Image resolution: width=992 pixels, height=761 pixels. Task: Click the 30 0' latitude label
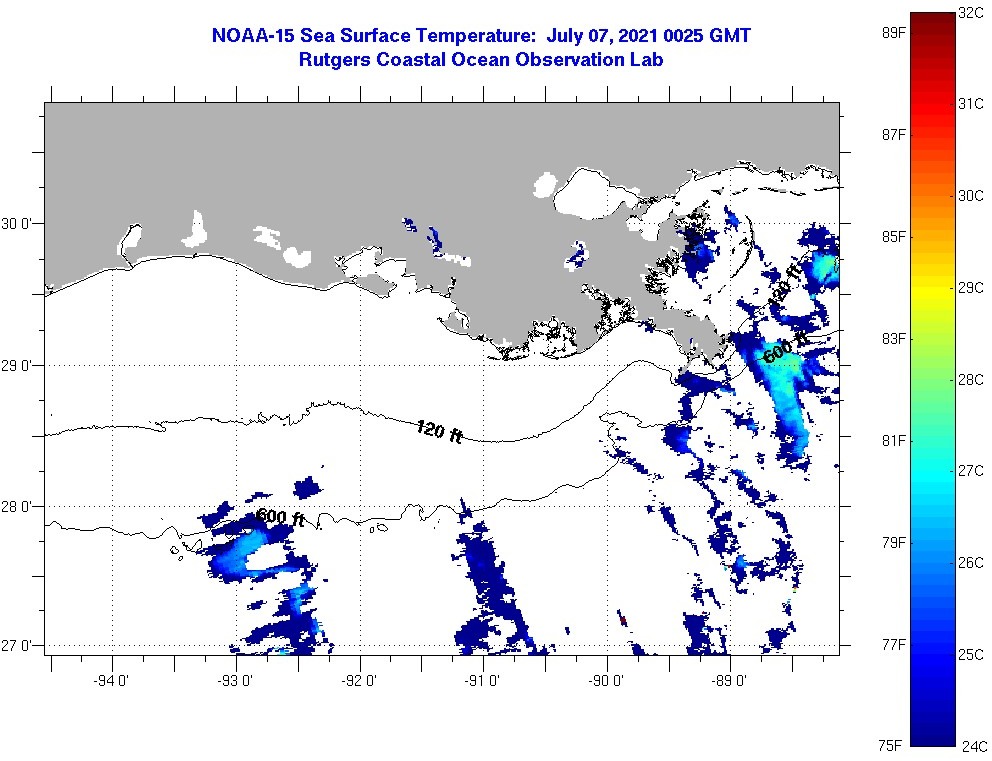pos(16,224)
